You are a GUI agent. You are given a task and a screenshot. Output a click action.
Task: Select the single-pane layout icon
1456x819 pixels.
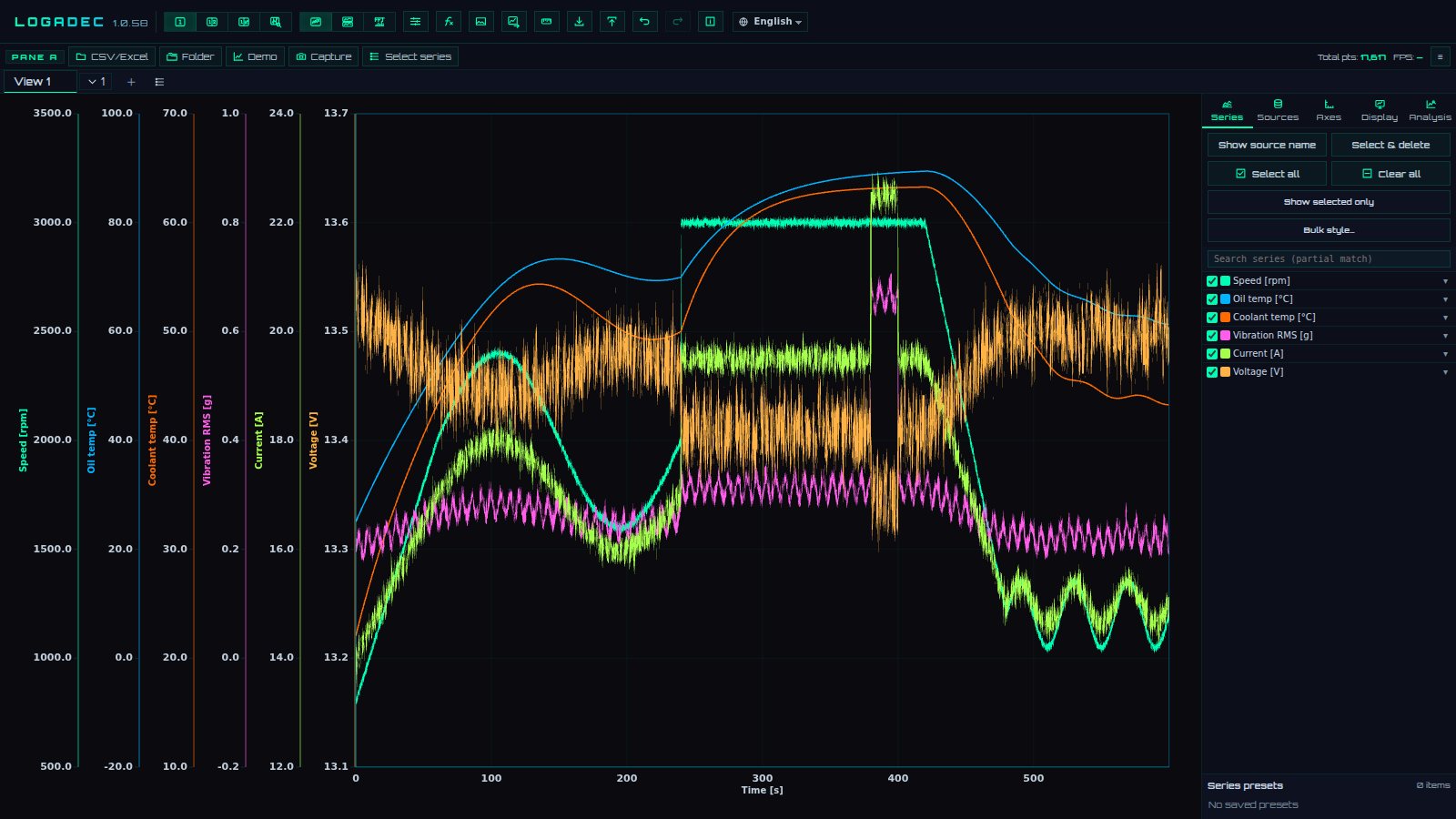click(180, 22)
